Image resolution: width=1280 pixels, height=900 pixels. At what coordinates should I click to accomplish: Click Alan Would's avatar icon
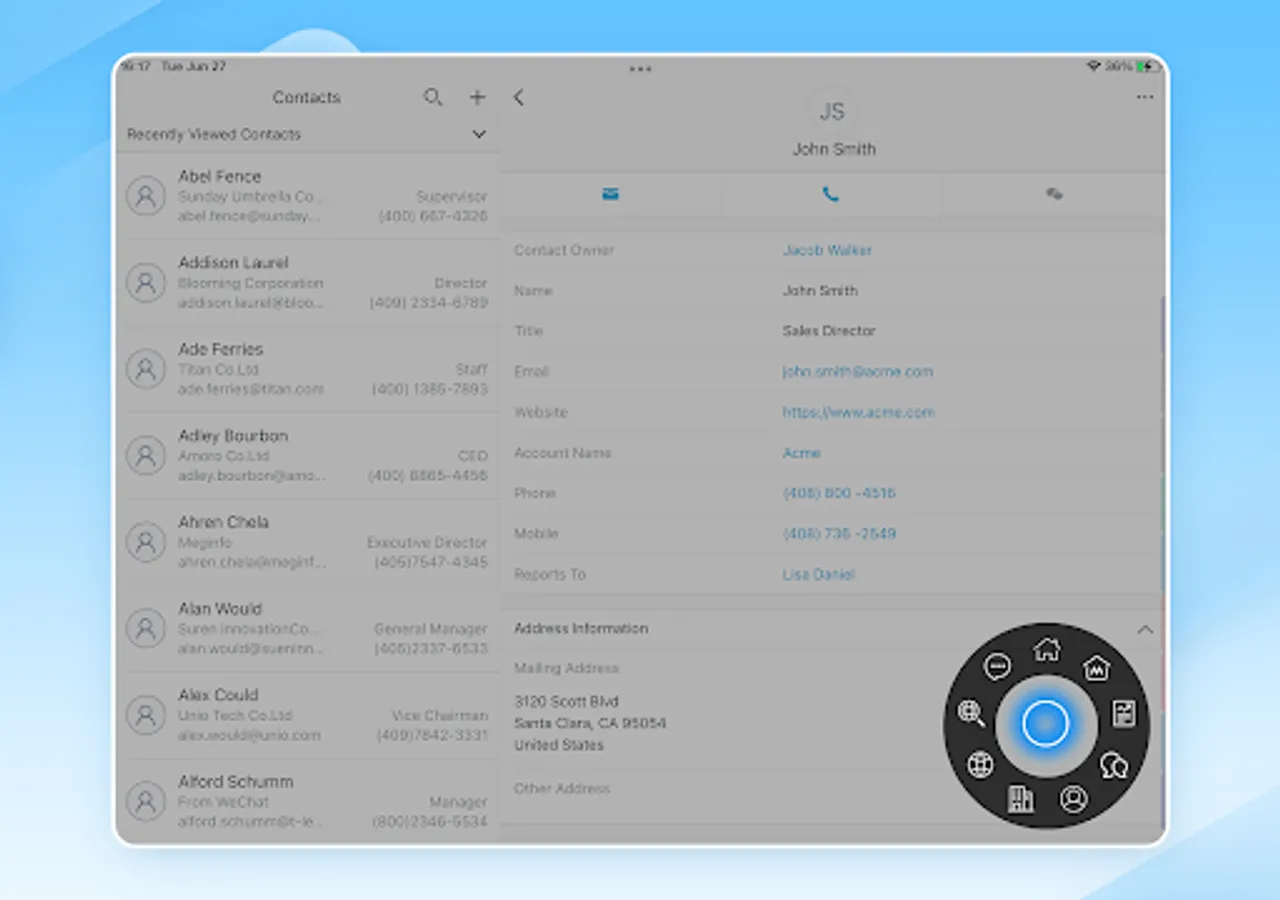146,628
